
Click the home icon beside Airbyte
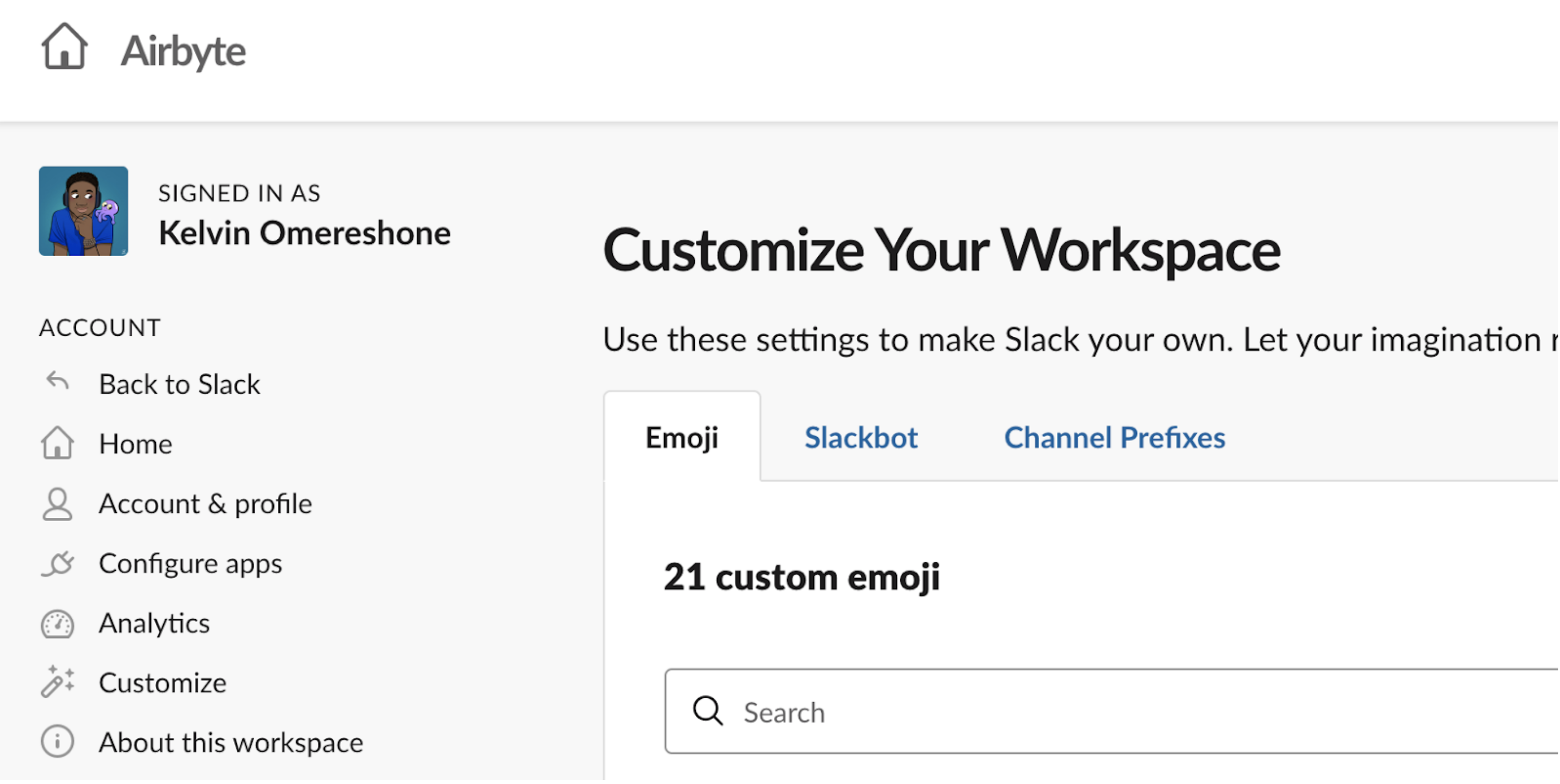[x=64, y=47]
